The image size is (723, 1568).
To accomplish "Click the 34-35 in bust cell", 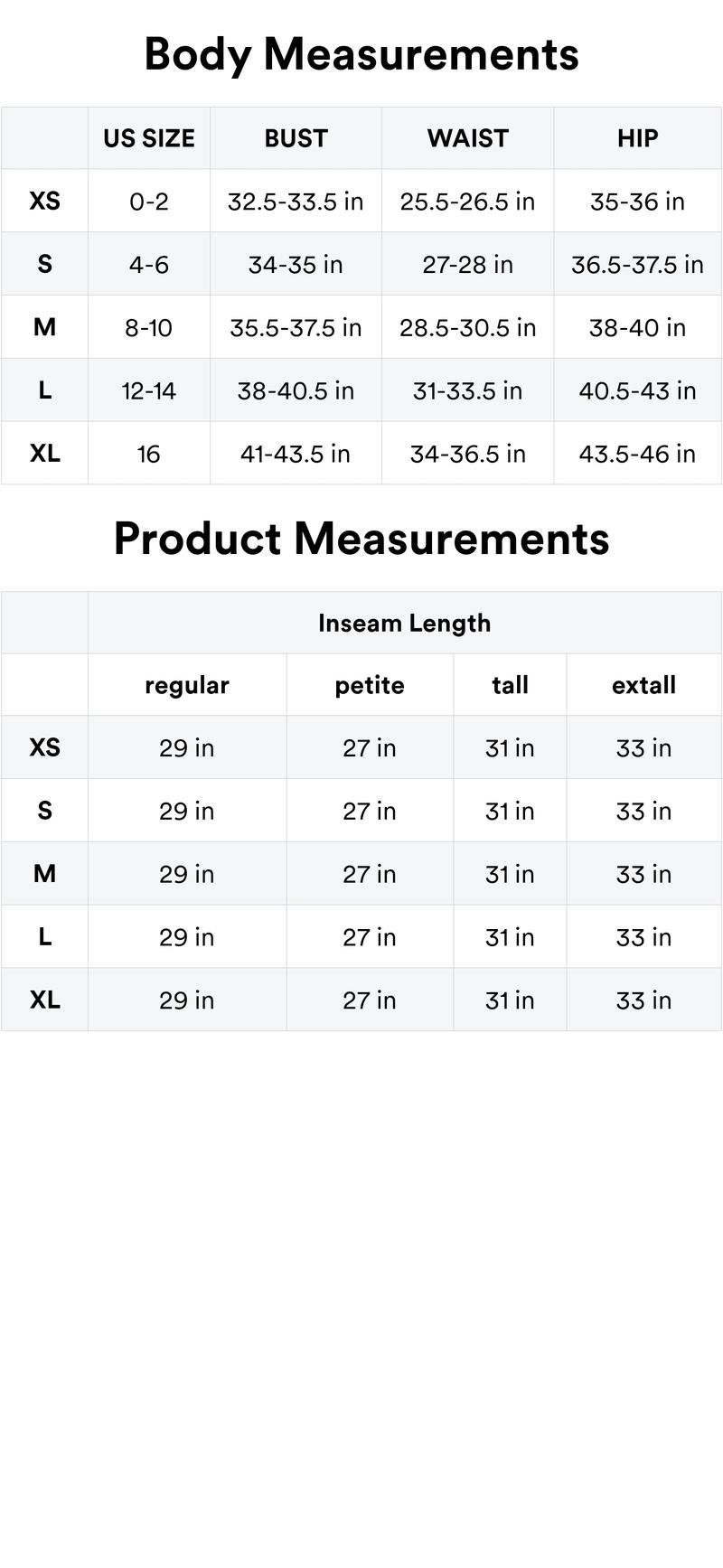I will point(296,265).
